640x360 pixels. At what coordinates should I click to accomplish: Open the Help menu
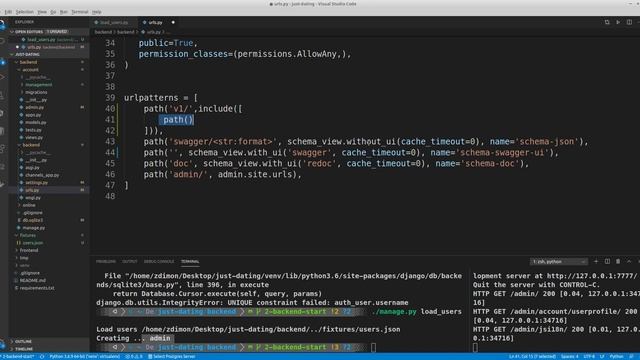click(x=96, y=12)
